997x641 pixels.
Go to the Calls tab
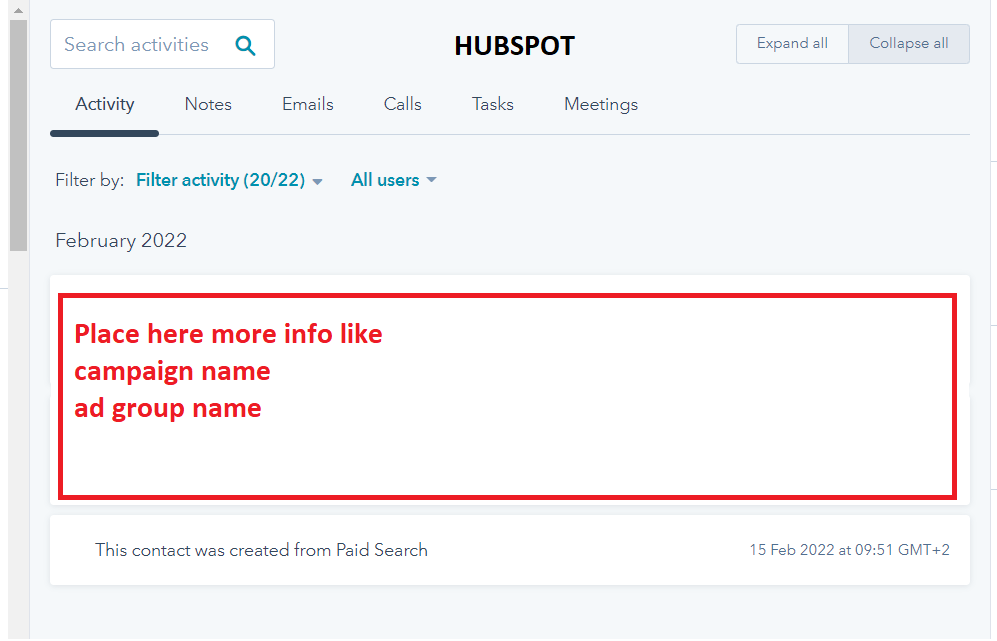(402, 104)
